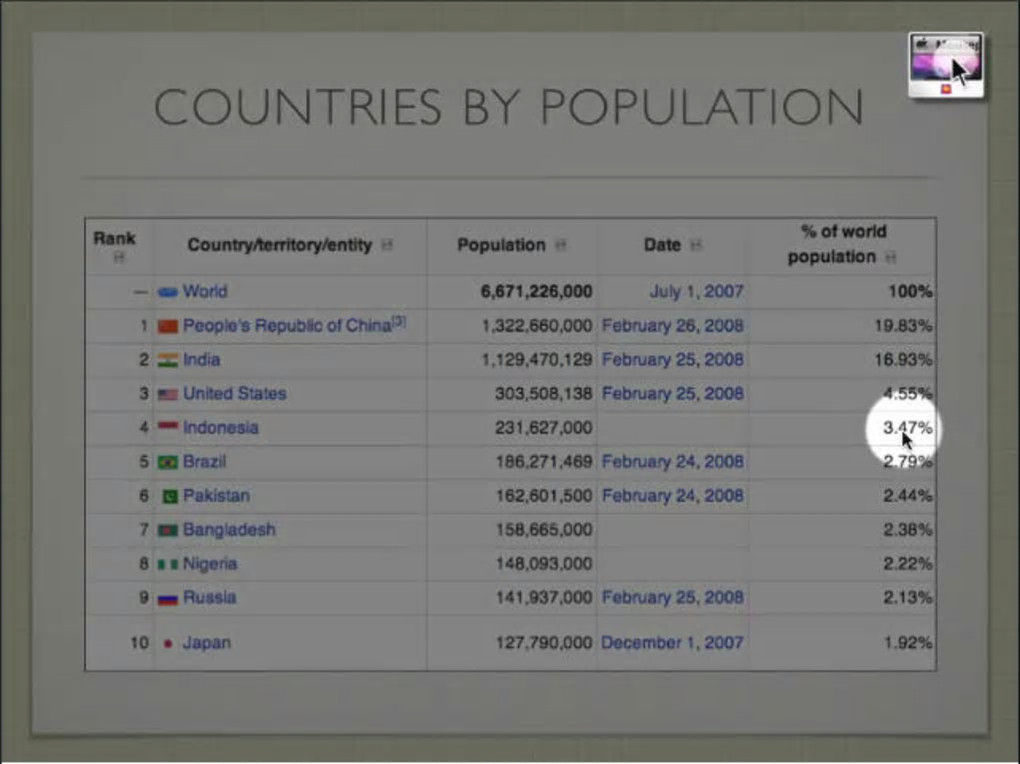Click the Brazil flag icon
1020x764 pixels.
click(x=168, y=462)
